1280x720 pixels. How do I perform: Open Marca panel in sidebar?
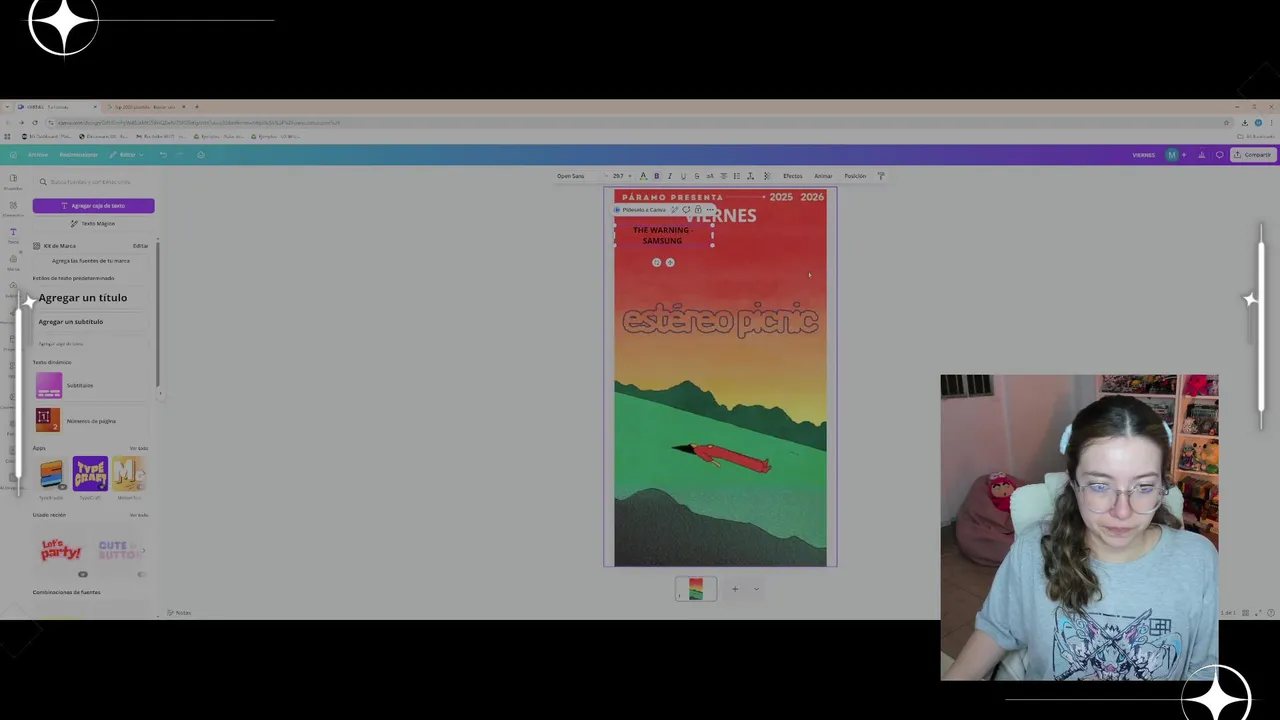[x=13, y=262]
